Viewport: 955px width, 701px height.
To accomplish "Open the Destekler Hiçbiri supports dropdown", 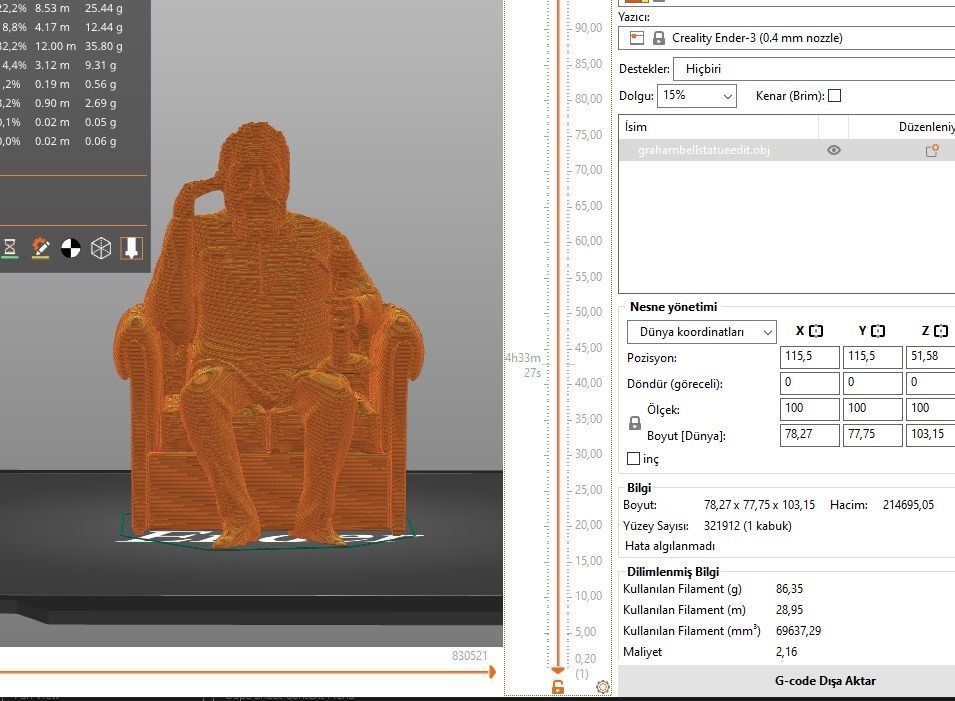I will pyautogui.click(x=814, y=69).
